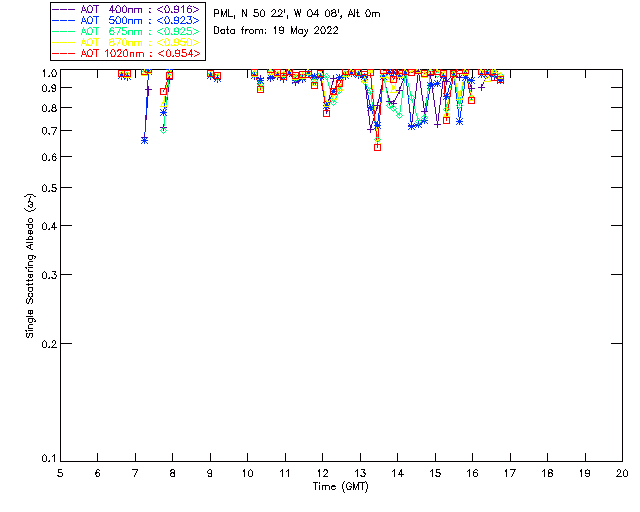Click the AOT 1020nm legend entry
640x512 pixels.
(x=126, y=53)
